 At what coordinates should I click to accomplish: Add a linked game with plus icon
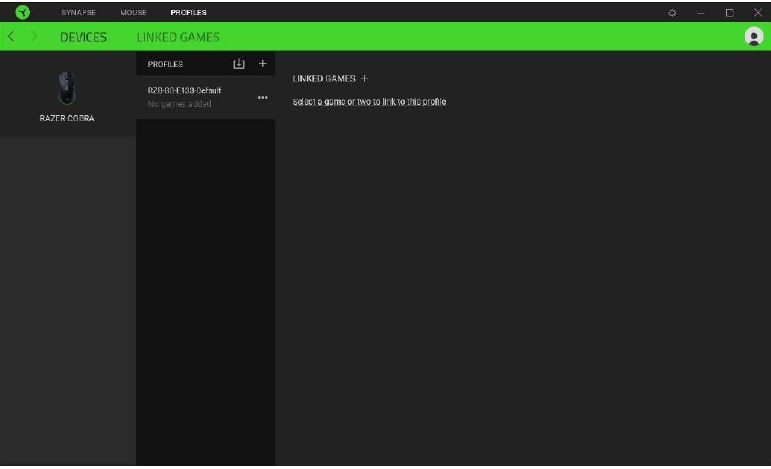[365, 78]
